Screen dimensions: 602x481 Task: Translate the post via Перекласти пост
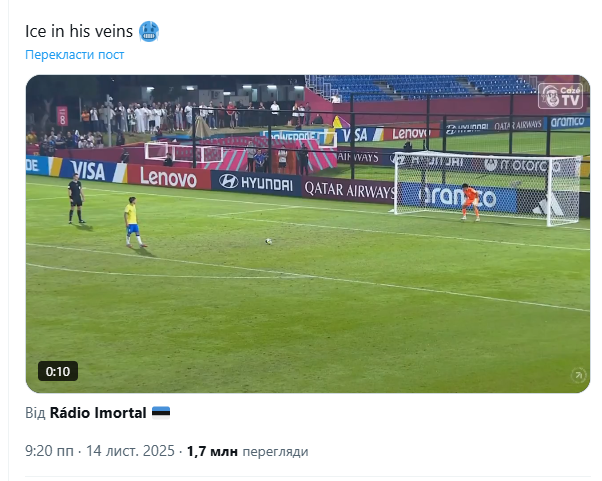tap(74, 55)
